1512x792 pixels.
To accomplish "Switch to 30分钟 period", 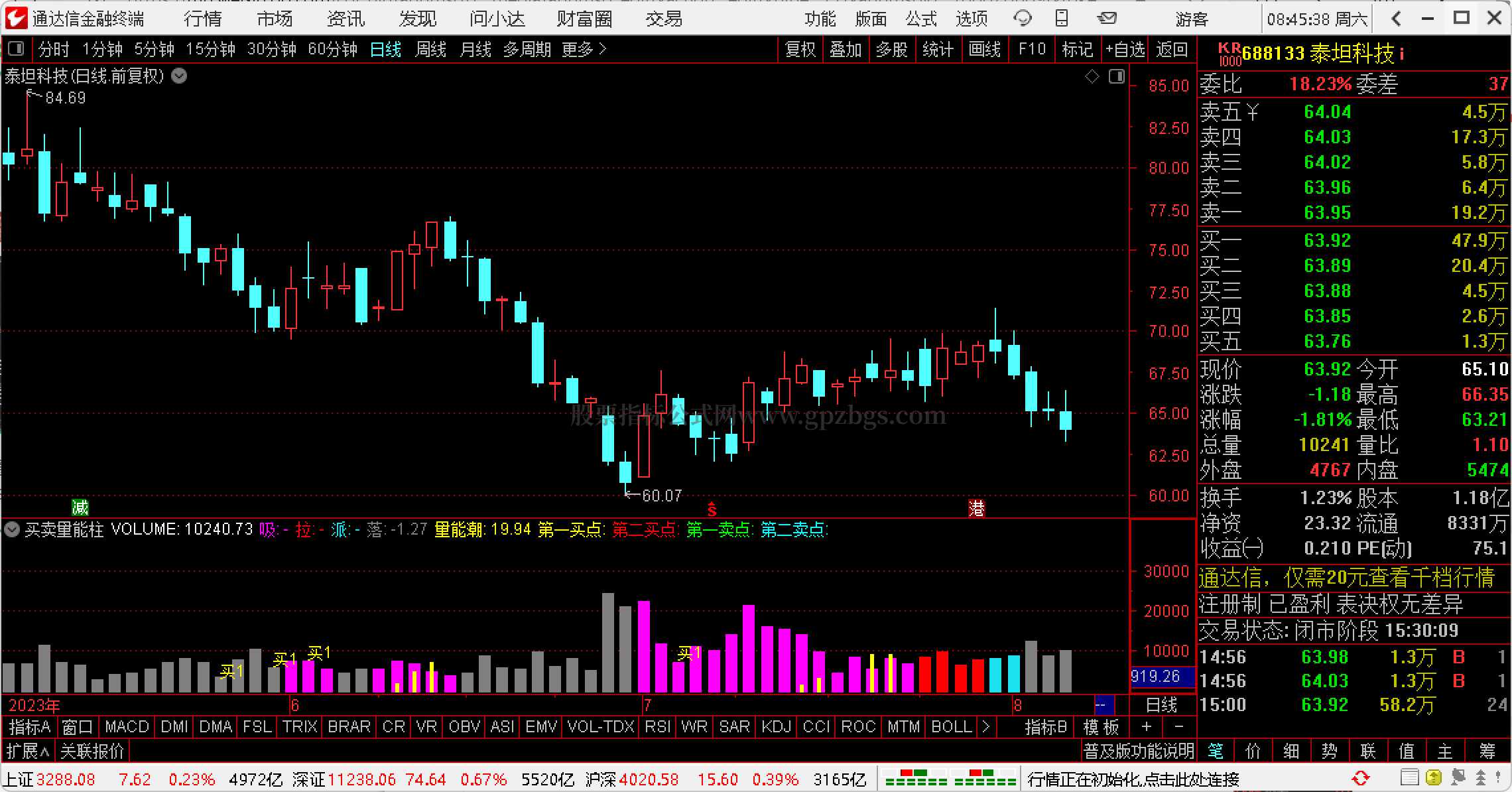I will tap(272, 49).
